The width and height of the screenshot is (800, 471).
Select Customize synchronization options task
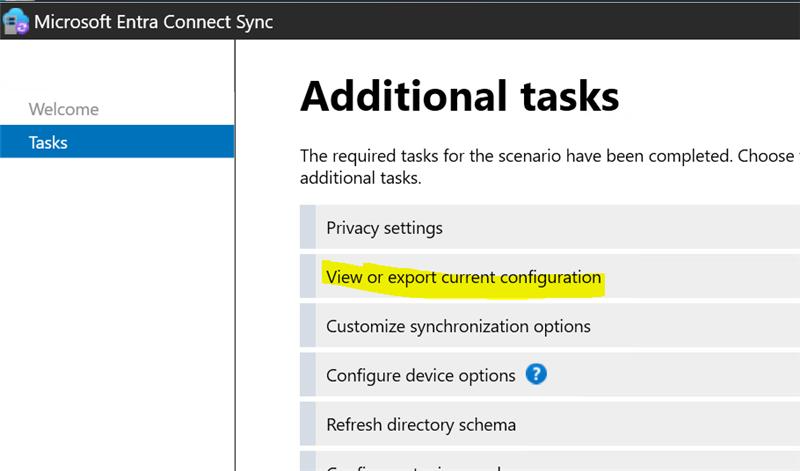tap(458, 326)
